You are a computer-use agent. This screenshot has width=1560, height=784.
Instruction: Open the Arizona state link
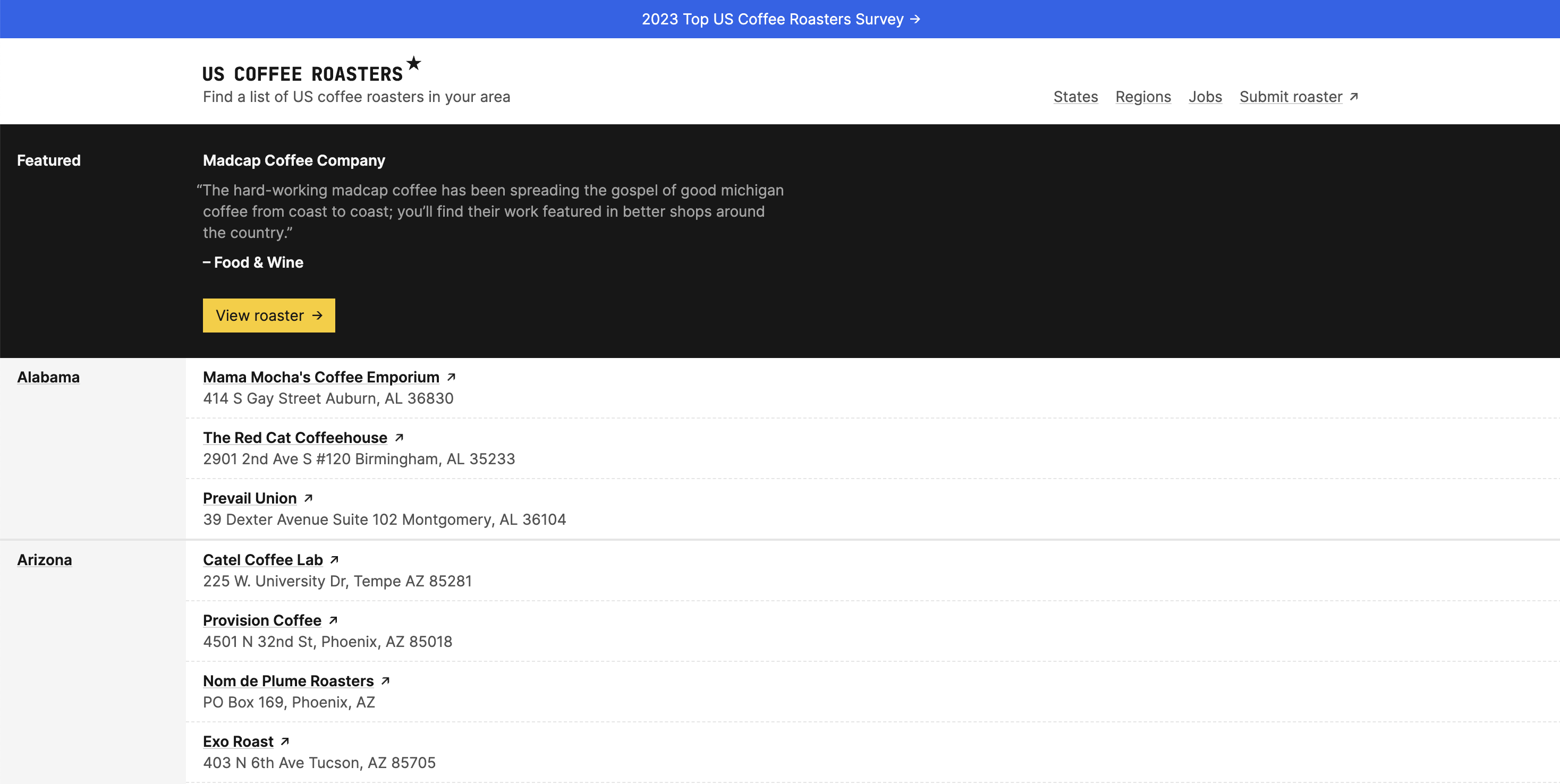44,560
